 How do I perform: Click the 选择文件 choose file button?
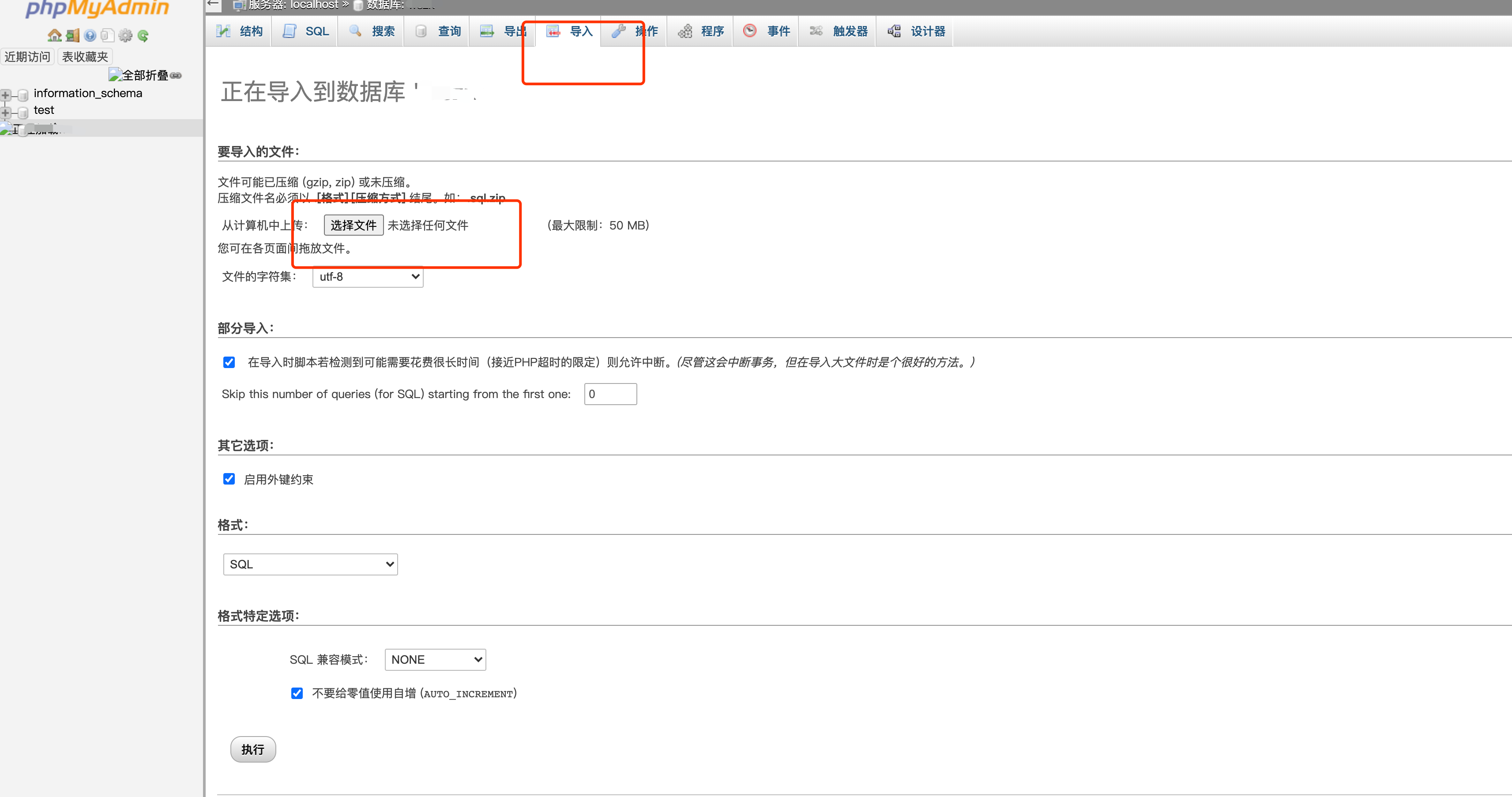(x=354, y=226)
